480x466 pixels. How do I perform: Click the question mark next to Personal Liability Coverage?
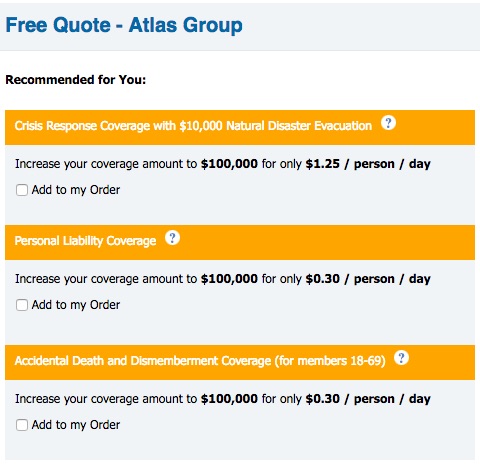[x=172, y=238]
